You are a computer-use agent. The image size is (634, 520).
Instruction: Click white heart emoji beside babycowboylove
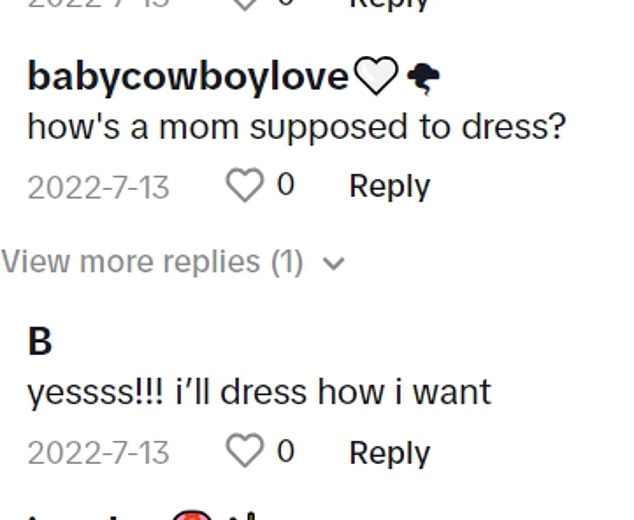pyautogui.click(x=377, y=77)
